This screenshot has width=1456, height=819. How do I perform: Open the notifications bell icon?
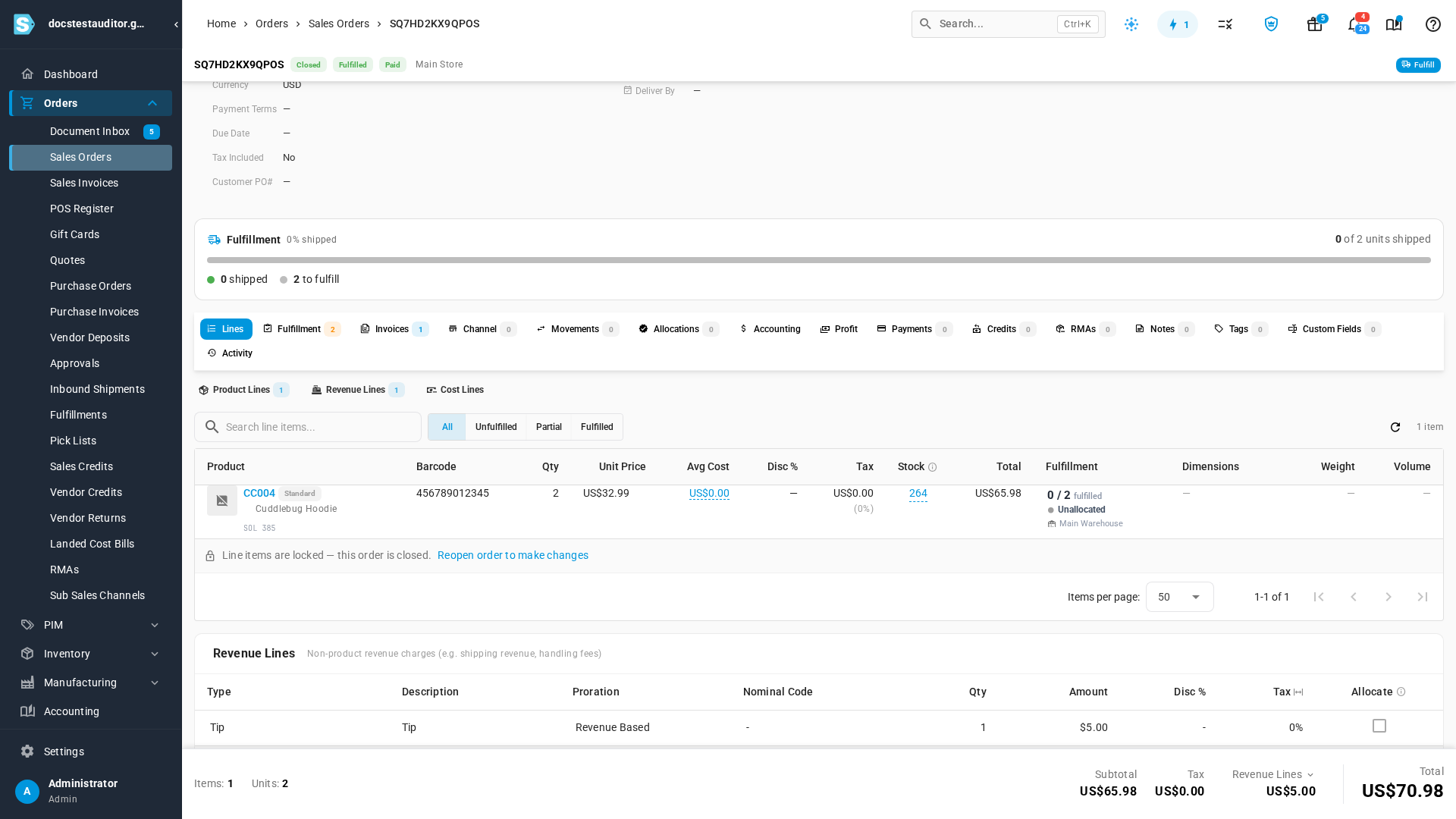pos(1354,24)
